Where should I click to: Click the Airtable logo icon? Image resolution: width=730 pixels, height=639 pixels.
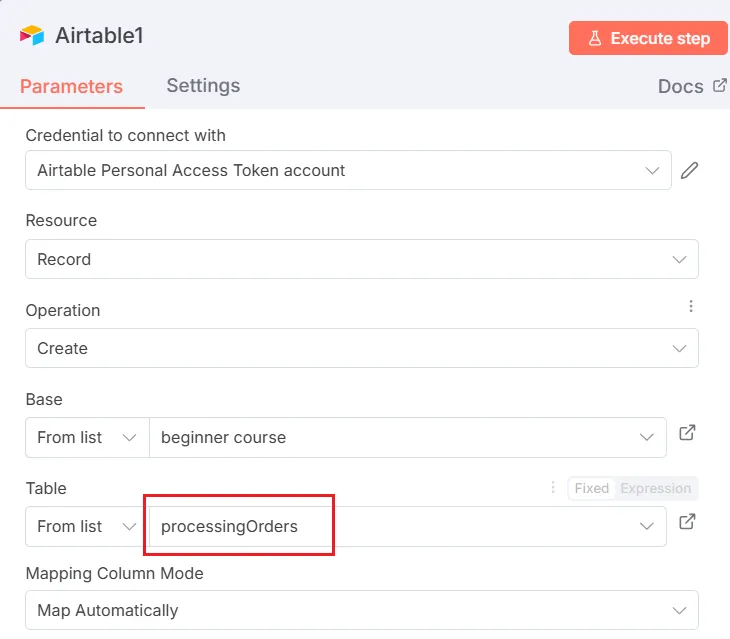32,36
